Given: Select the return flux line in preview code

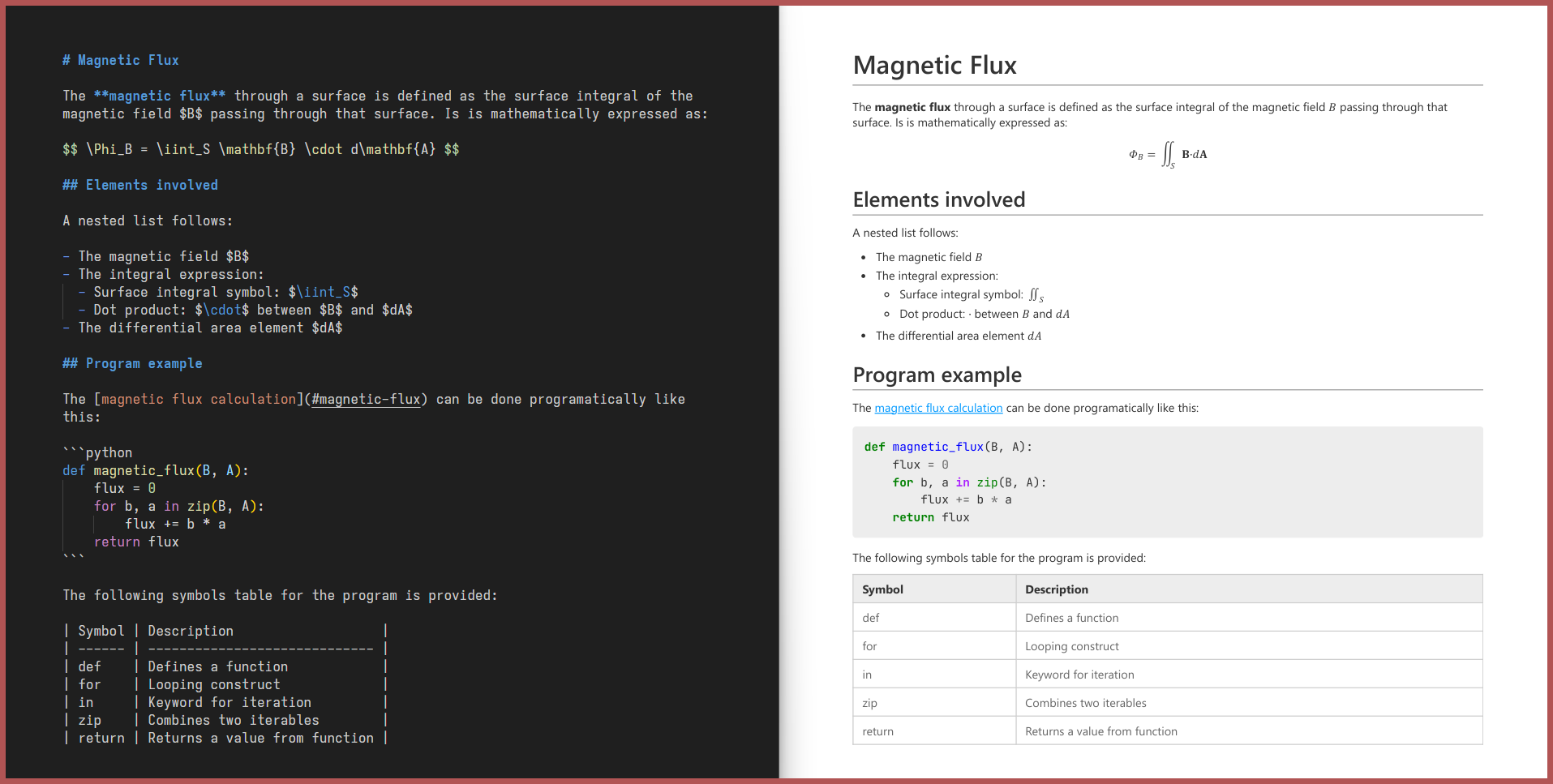Looking at the screenshot, I should tap(930, 517).
